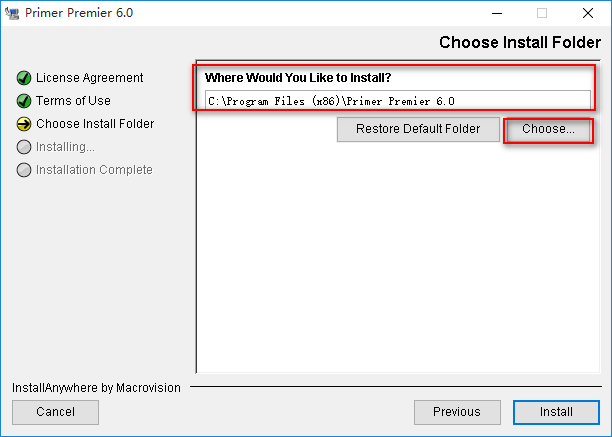
Task: Abort setup with the Cancel button
Action: coord(55,412)
